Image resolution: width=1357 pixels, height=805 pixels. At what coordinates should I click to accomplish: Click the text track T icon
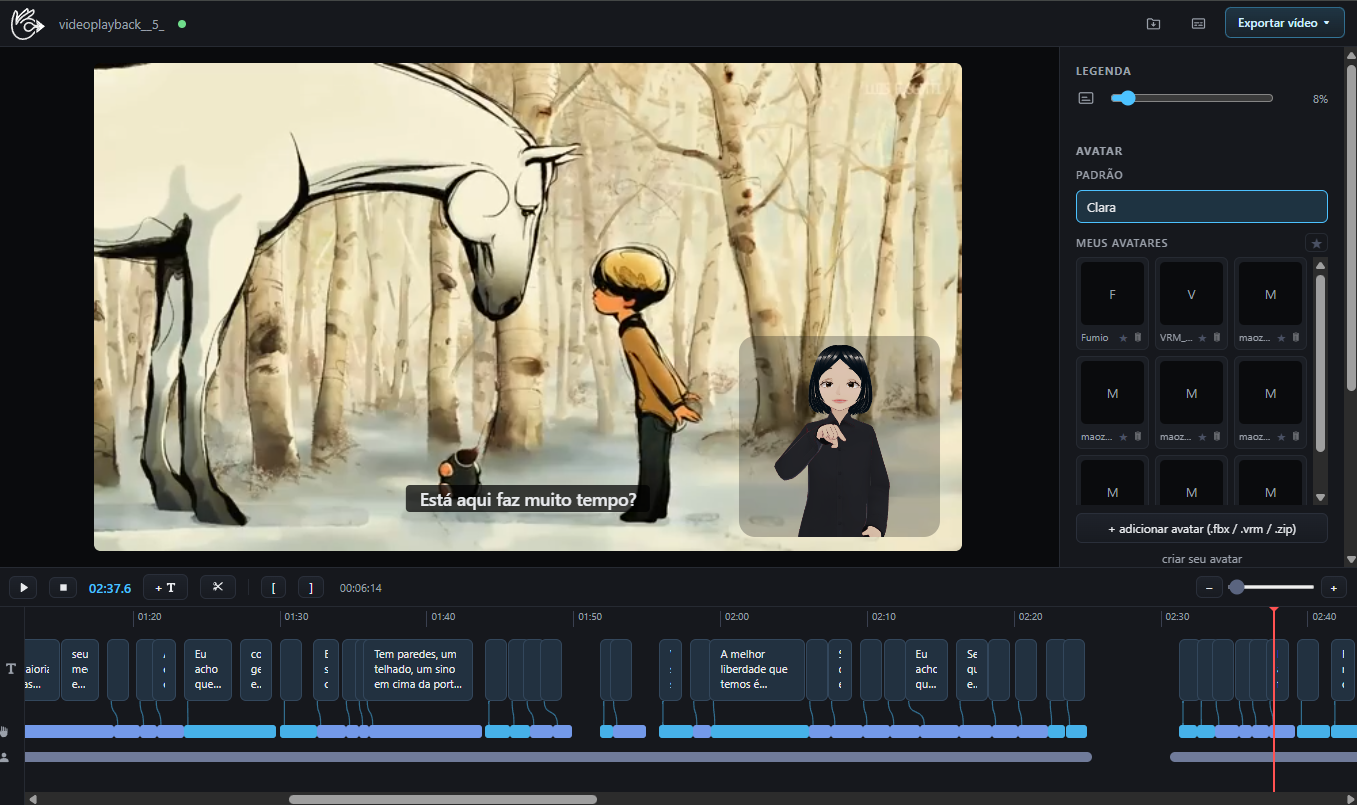(11, 668)
